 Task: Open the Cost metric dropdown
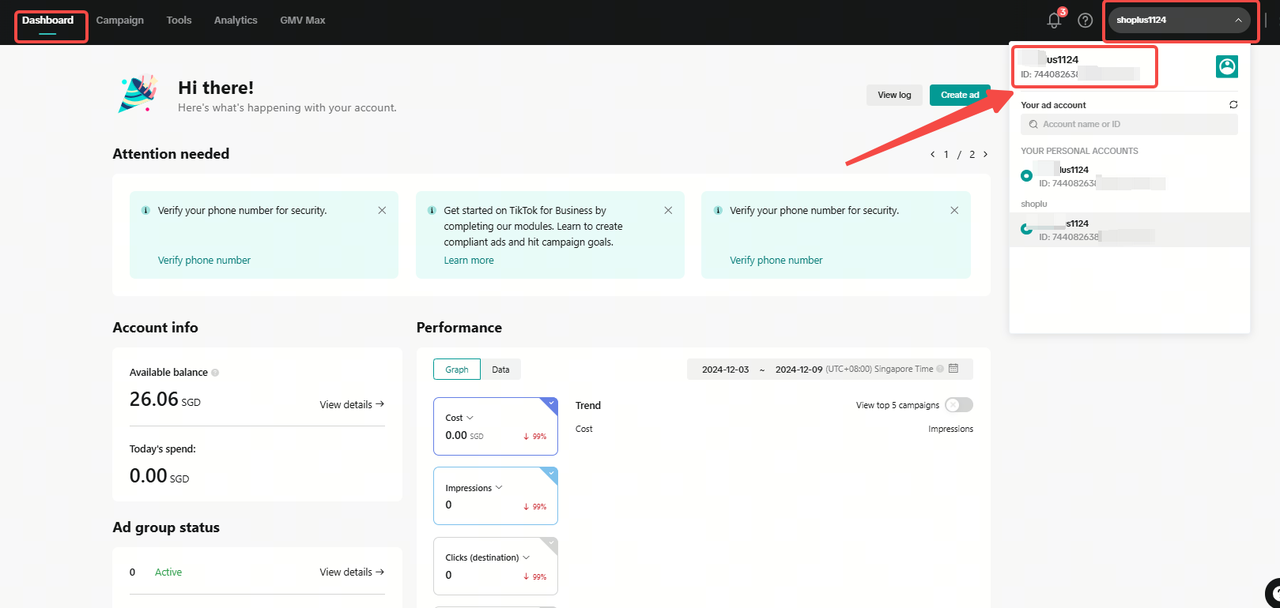click(468, 417)
